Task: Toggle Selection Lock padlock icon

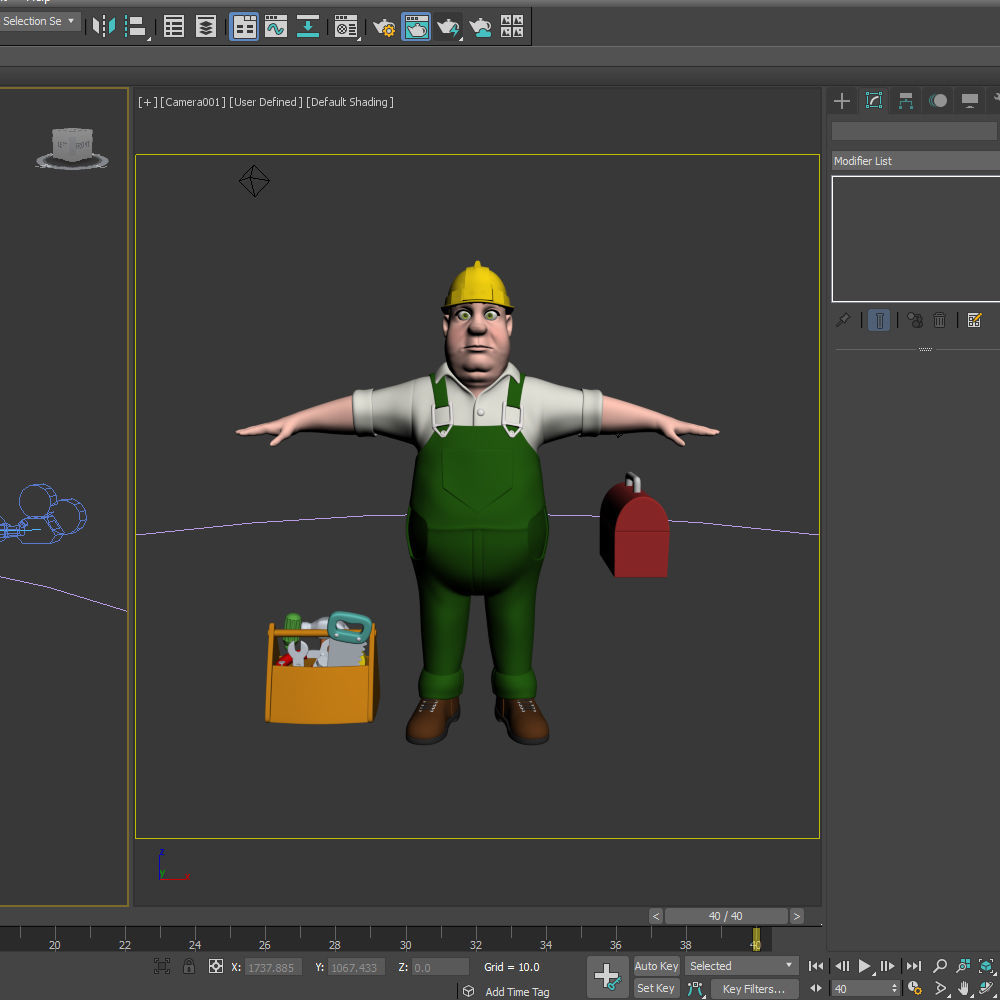Action: [x=189, y=966]
